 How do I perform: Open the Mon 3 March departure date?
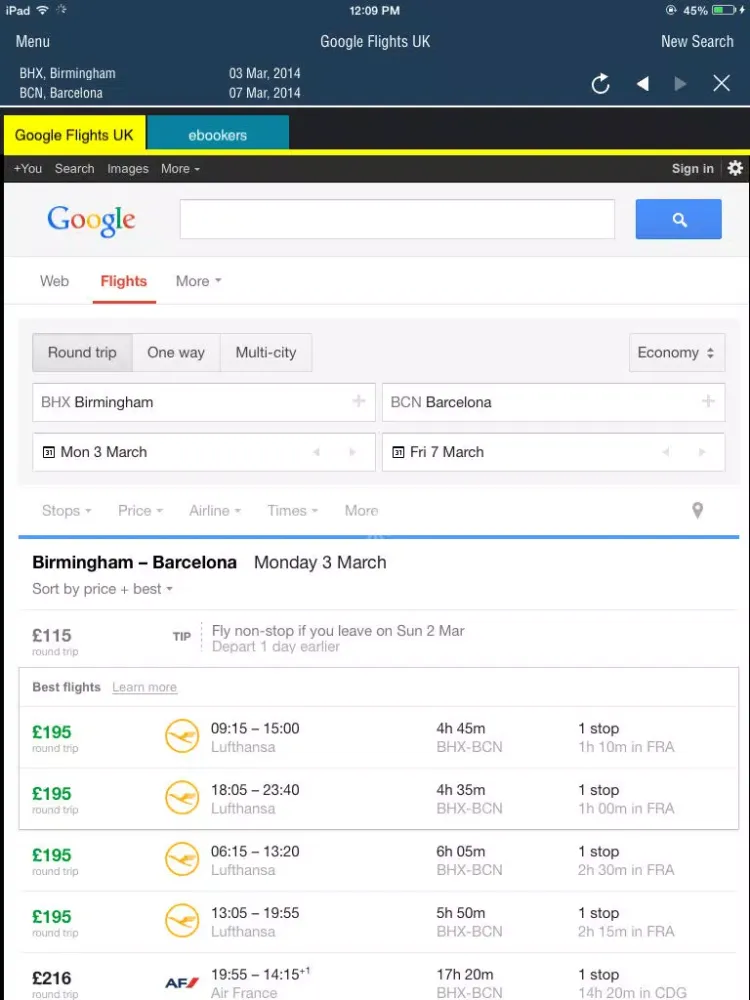pyautogui.click(x=203, y=452)
